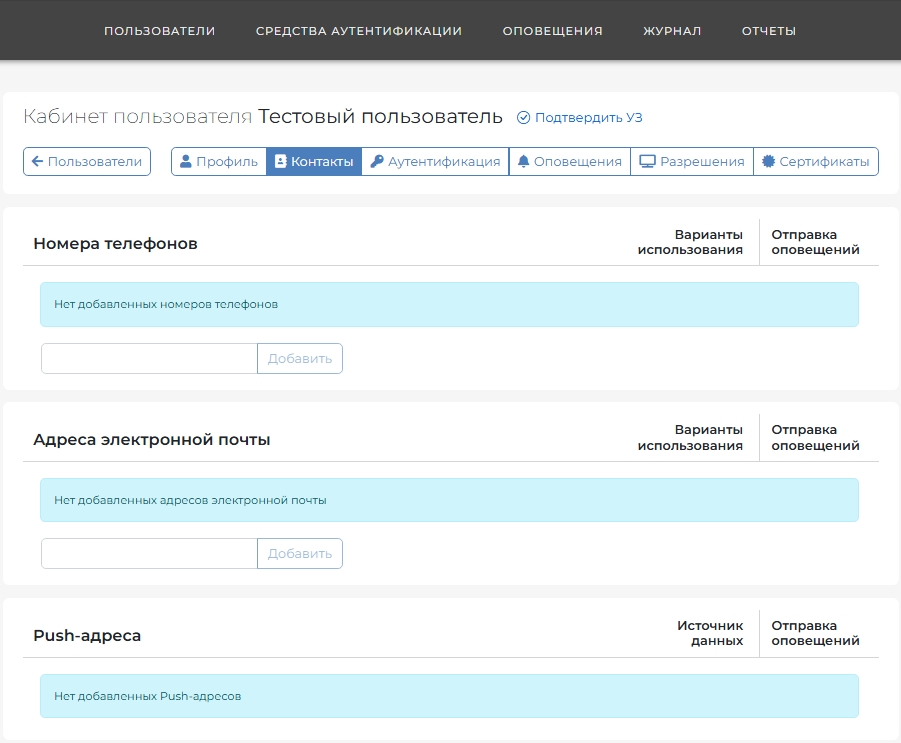Image resolution: width=901 pixels, height=743 pixels.
Task: Switch to the Сертификаты tab
Action: (x=816, y=161)
